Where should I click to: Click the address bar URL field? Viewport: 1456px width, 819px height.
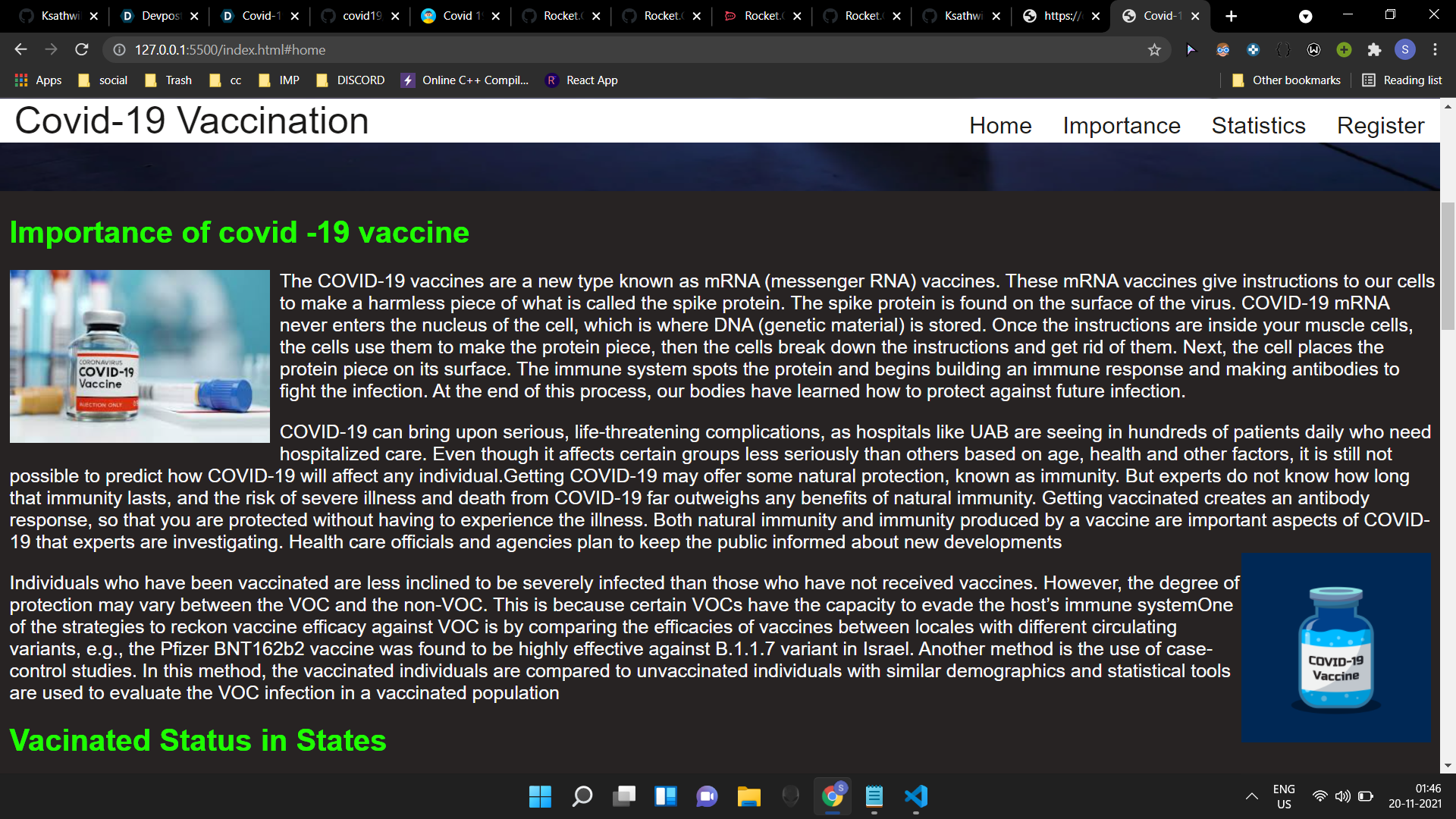point(607,50)
